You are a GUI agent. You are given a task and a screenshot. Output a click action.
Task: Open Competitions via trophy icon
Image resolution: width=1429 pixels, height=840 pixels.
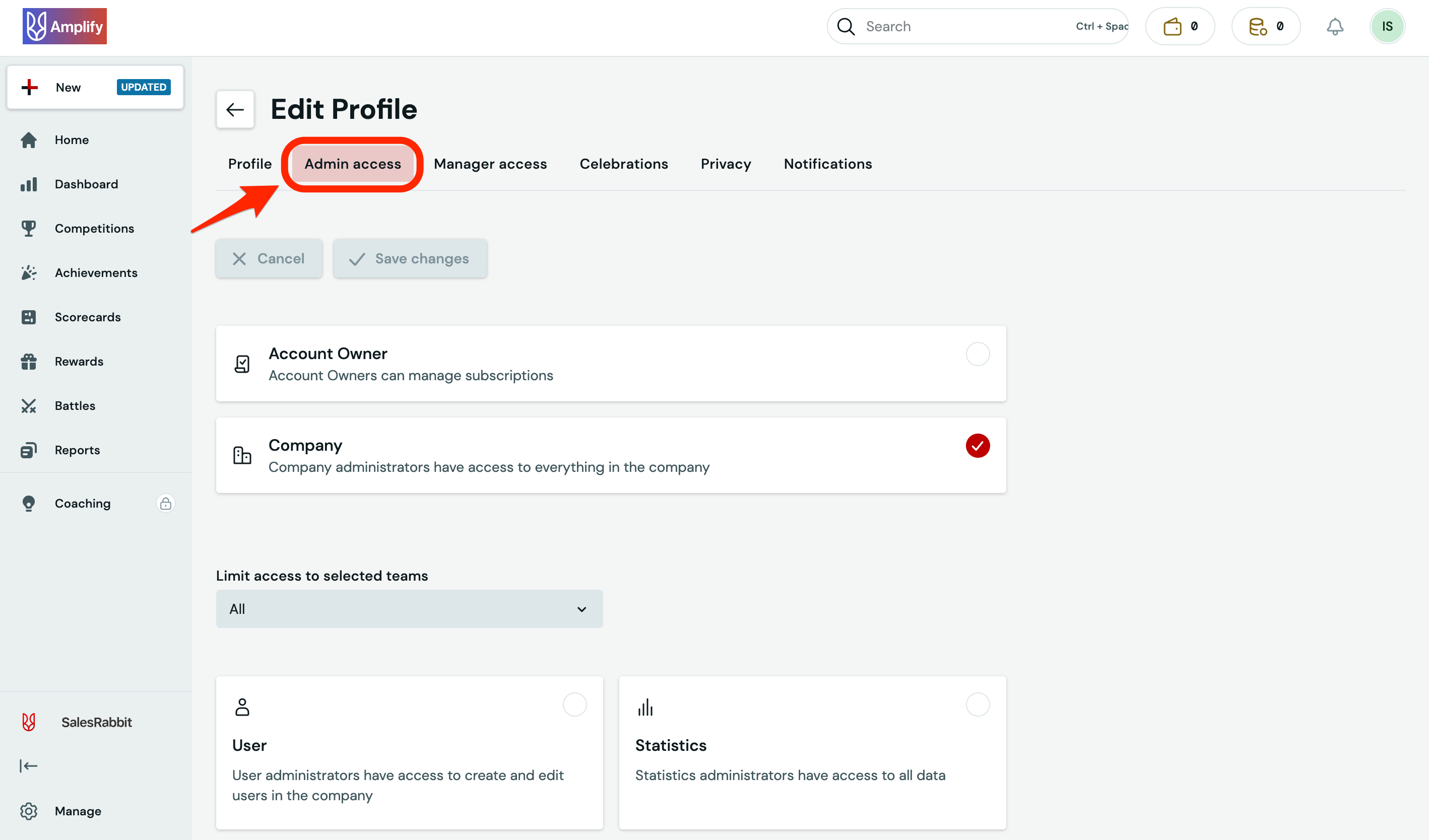click(x=28, y=229)
